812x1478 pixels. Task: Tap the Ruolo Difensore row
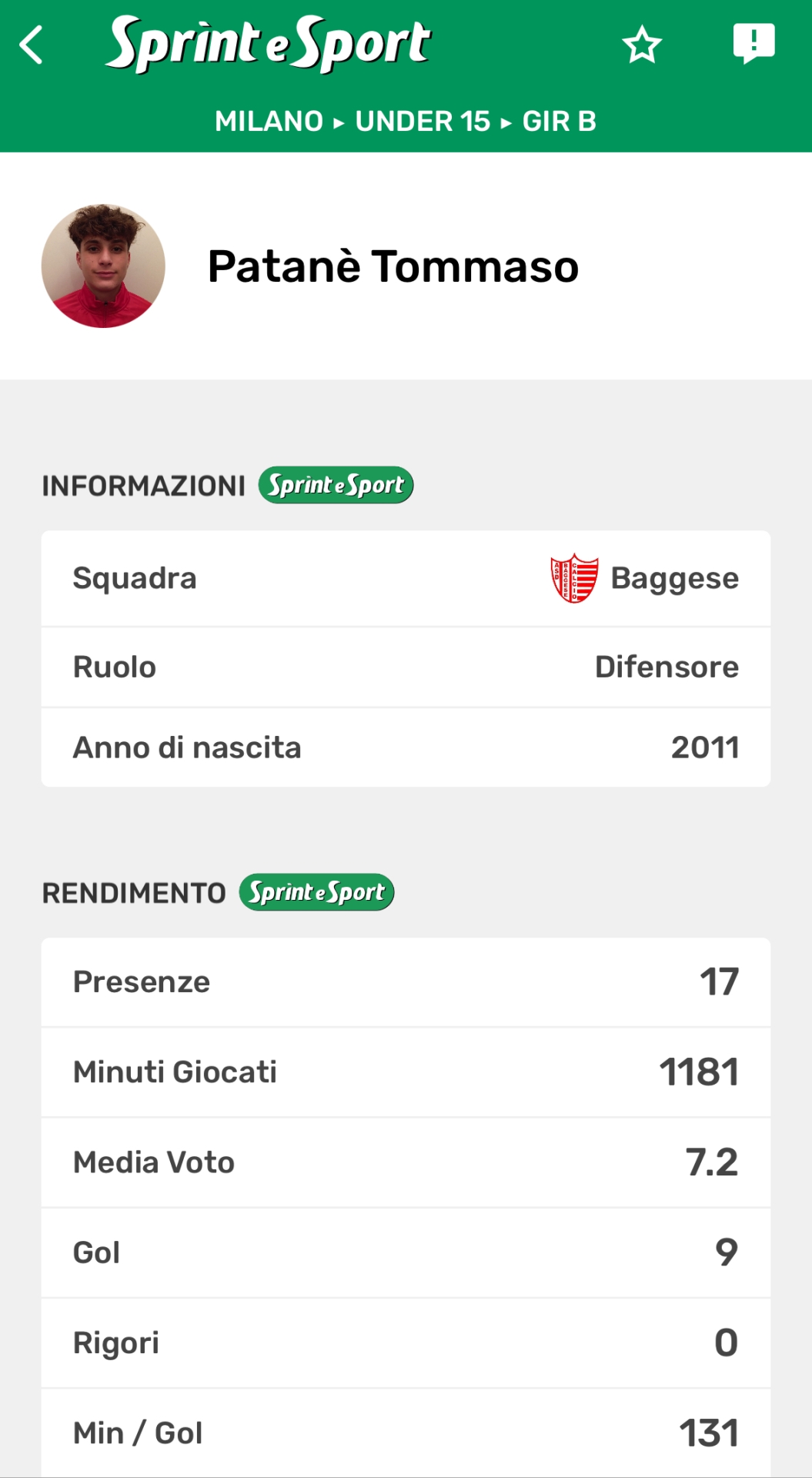tap(406, 667)
